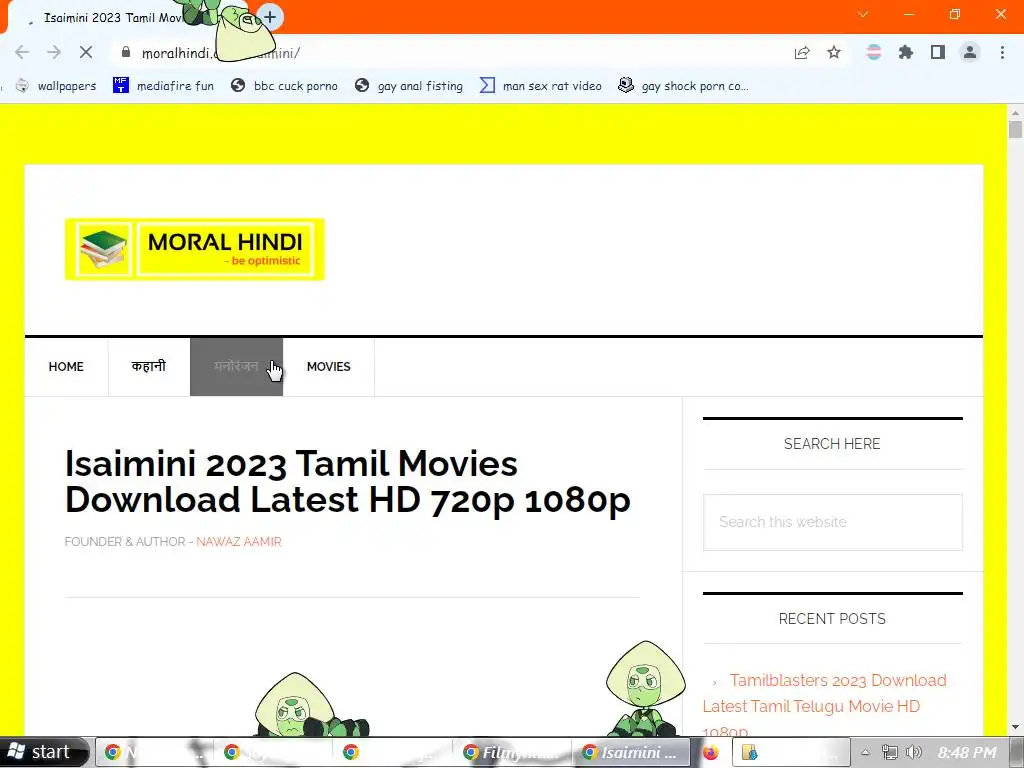Open the Tamilblasters 2023 Download recent post
The width and height of the screenshot is (1024, 768).
click(x=824, y=706)
